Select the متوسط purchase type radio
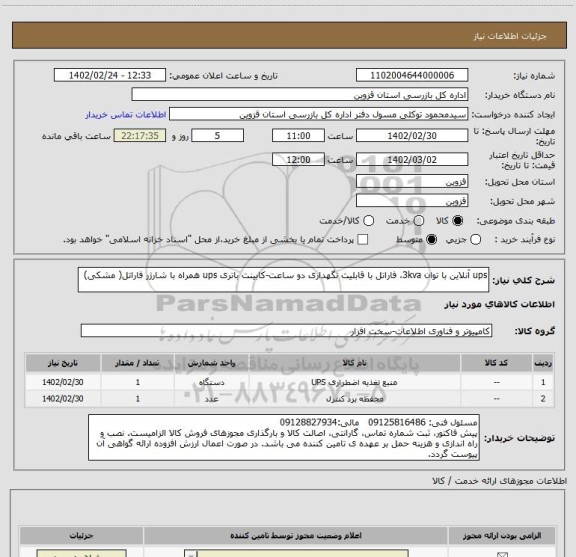Viewport: 576px width, 557px height. coord(431,240)
